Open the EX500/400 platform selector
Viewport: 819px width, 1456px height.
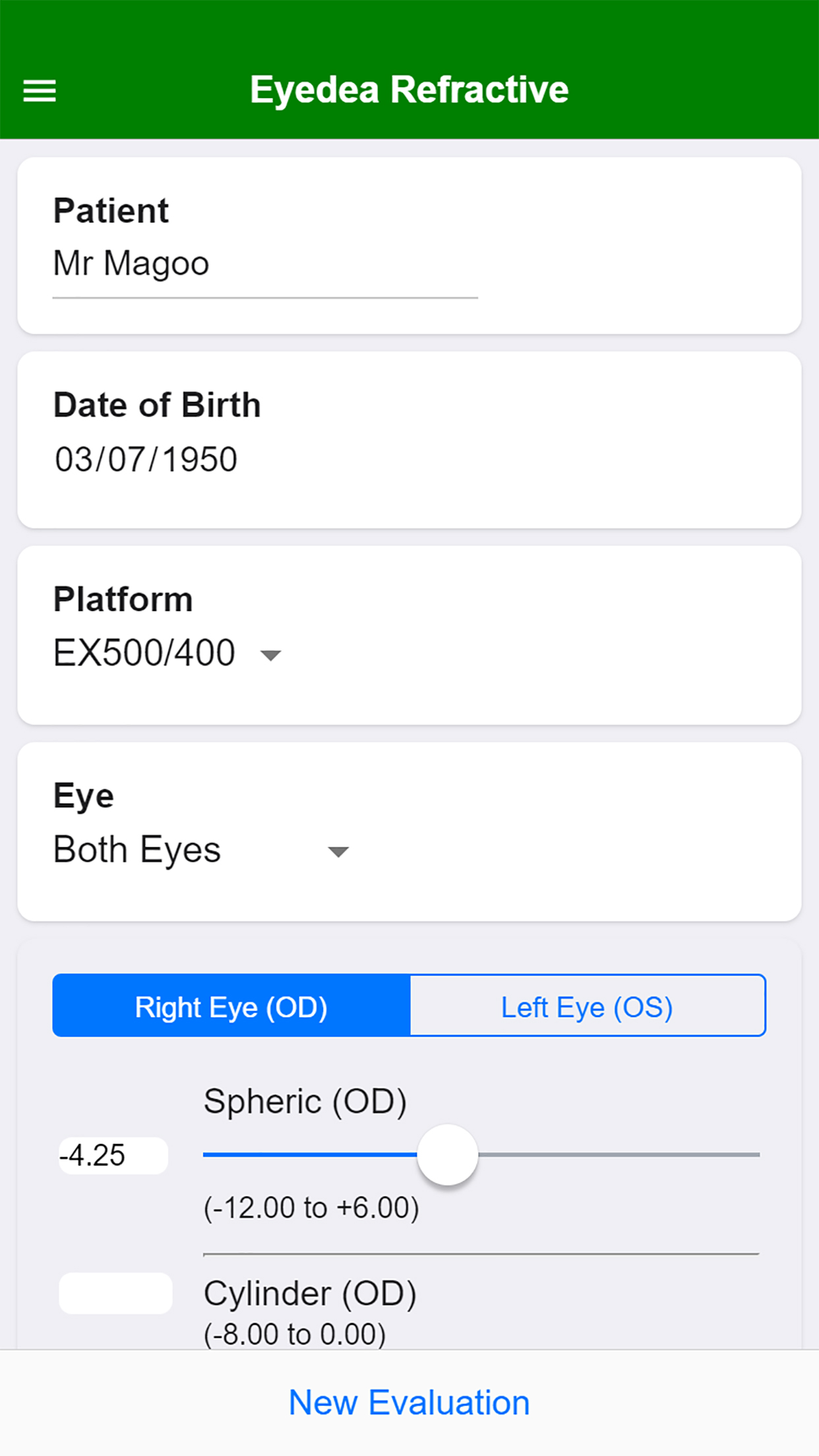click(167, 653)
